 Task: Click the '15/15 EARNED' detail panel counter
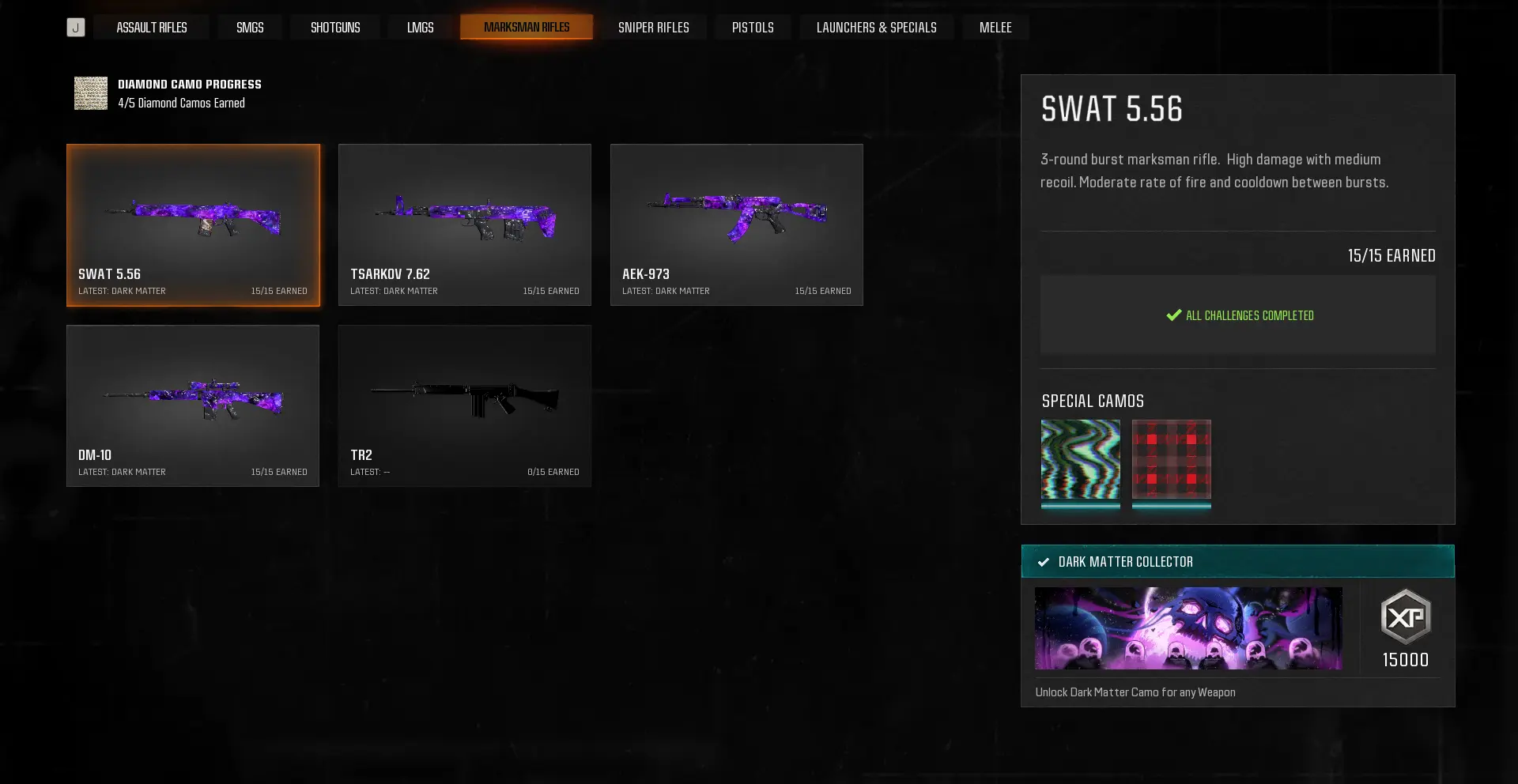(1391, 256)
